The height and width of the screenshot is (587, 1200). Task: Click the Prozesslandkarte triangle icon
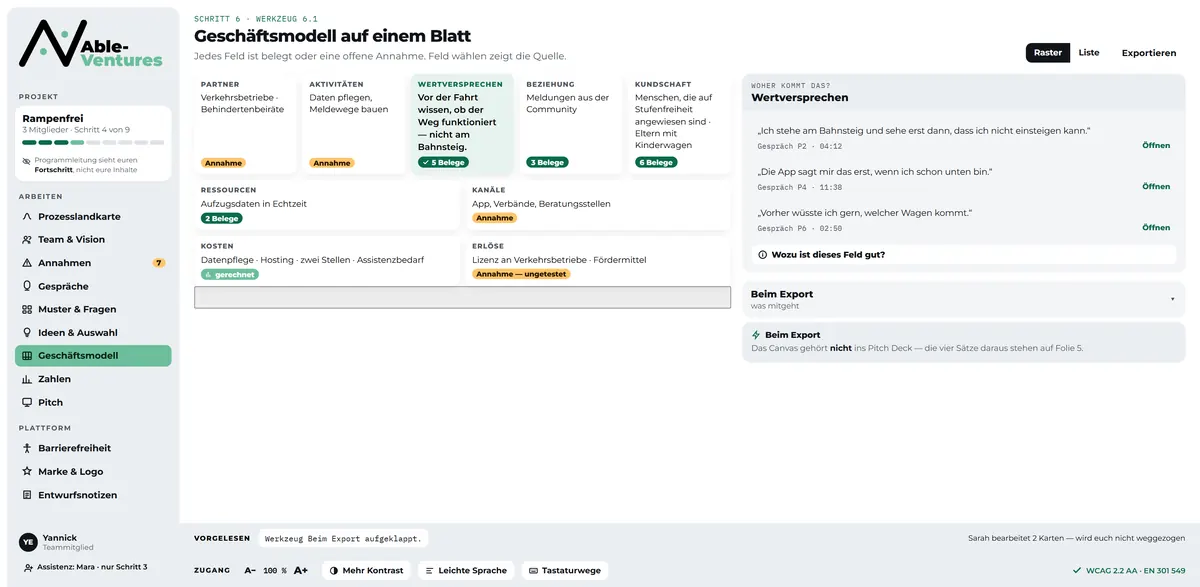pos(28,216)
